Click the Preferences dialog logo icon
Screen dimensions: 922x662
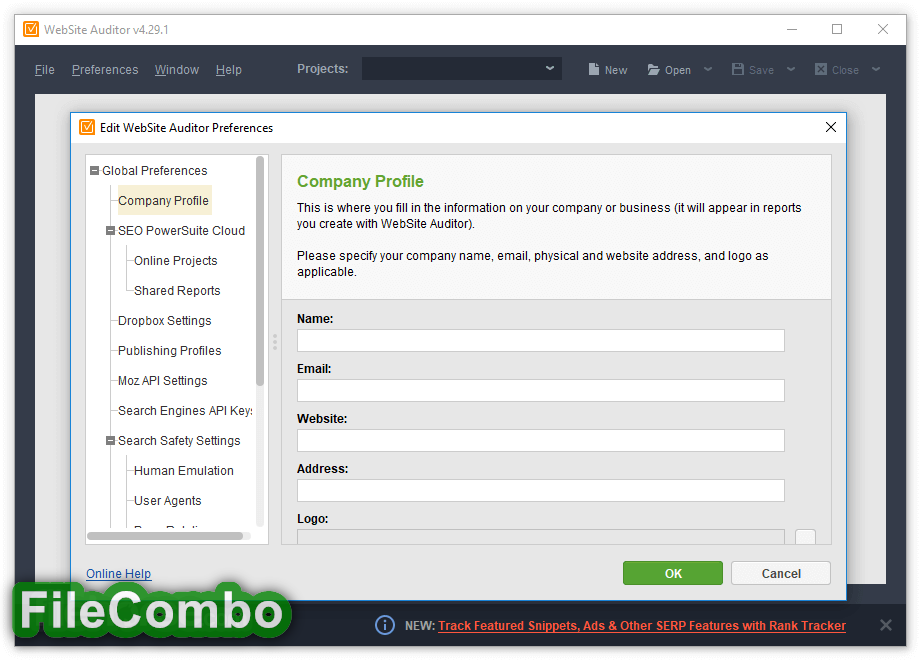pyautogui.click(x=87, y=127)
